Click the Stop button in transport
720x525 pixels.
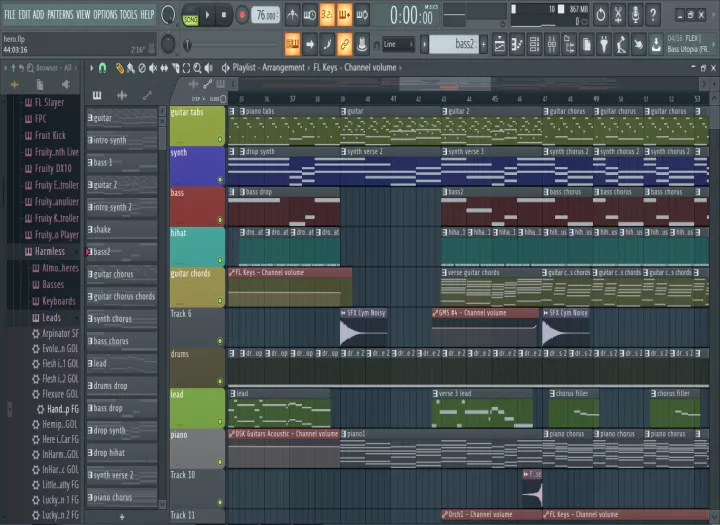(224, 15)
